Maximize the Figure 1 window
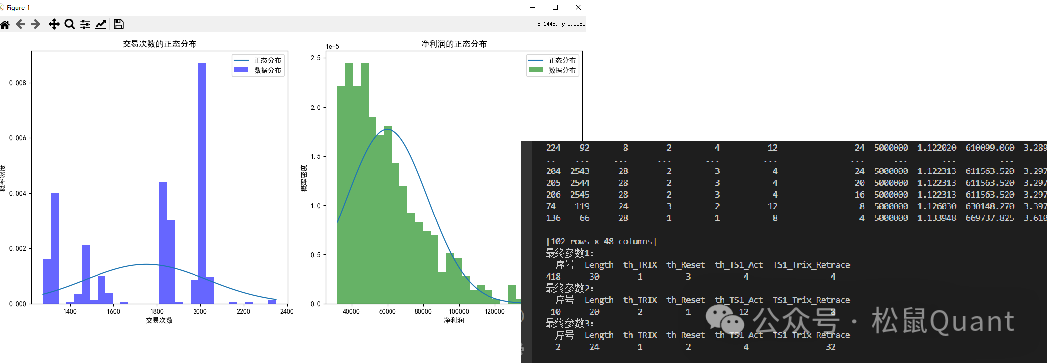 (556, 7)
